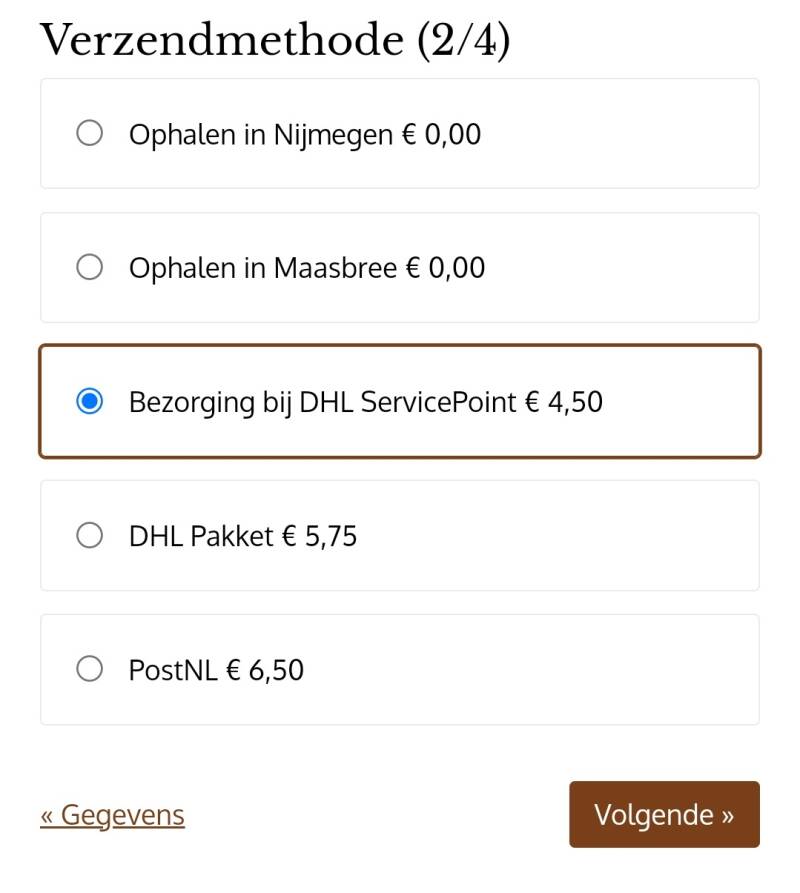Click empty right area of PostNL option card

600,670
